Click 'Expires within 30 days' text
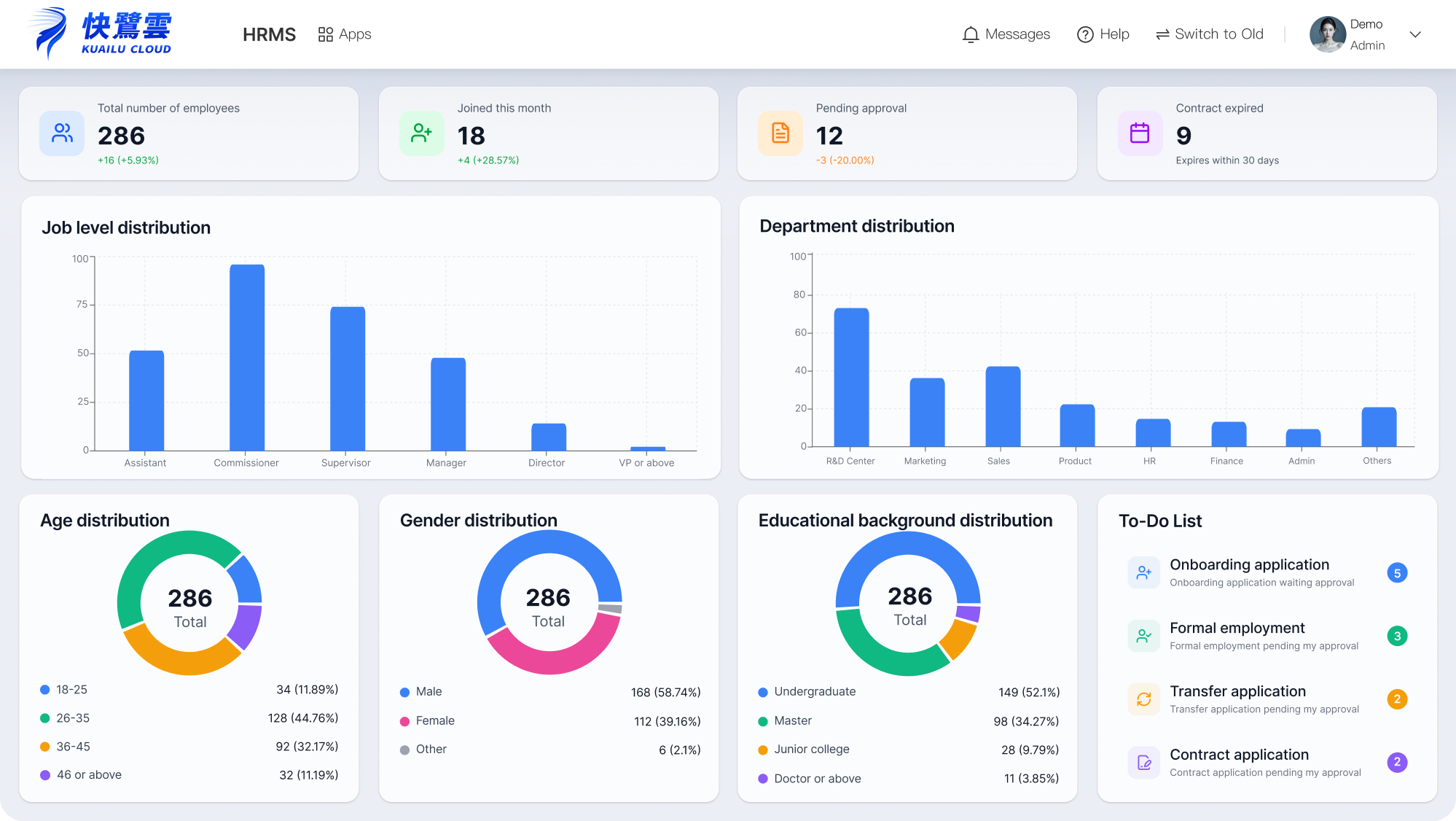This screenshot has height=821, width=1456. 1227,160
